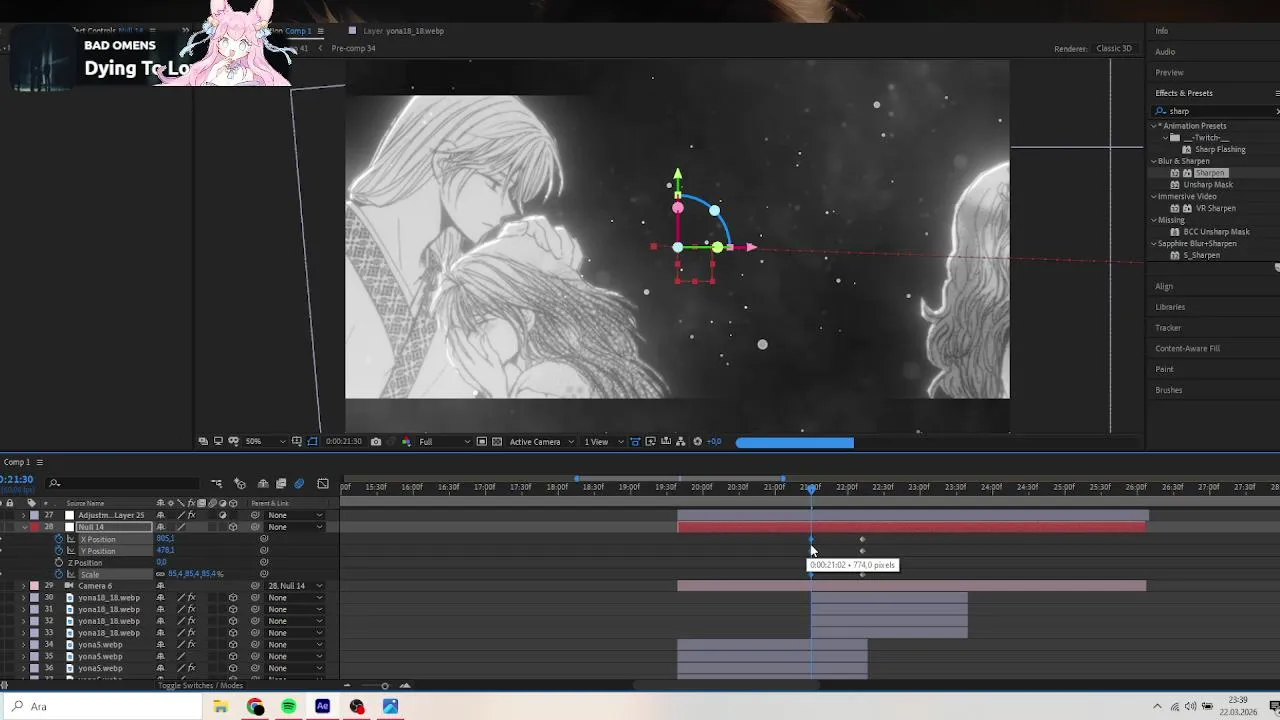Click layer 28 red label color swatch
This screenshot has height=720, width=1280.
[35, 527]
